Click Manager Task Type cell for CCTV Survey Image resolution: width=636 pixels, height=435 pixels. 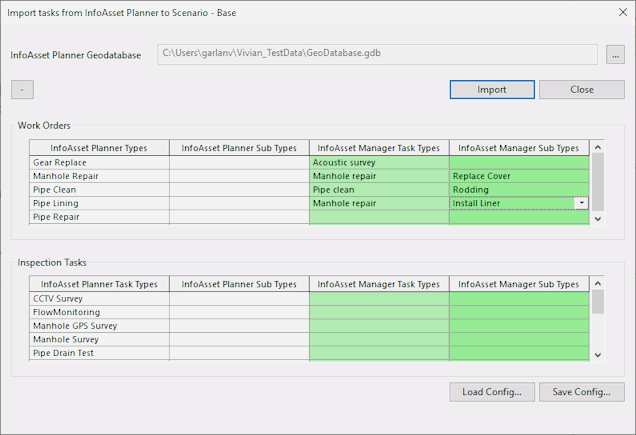click(379, 299)
